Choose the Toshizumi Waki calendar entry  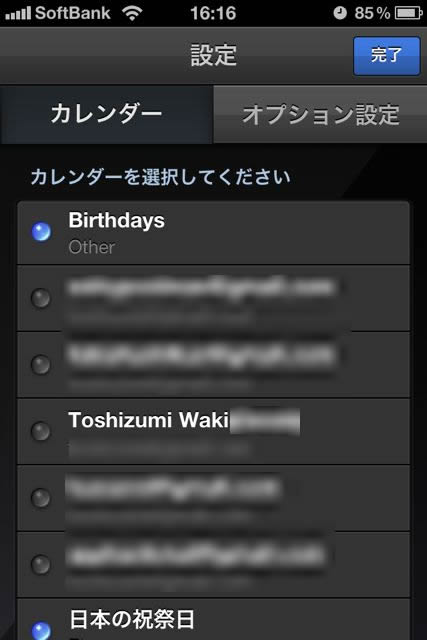(213, 431)
